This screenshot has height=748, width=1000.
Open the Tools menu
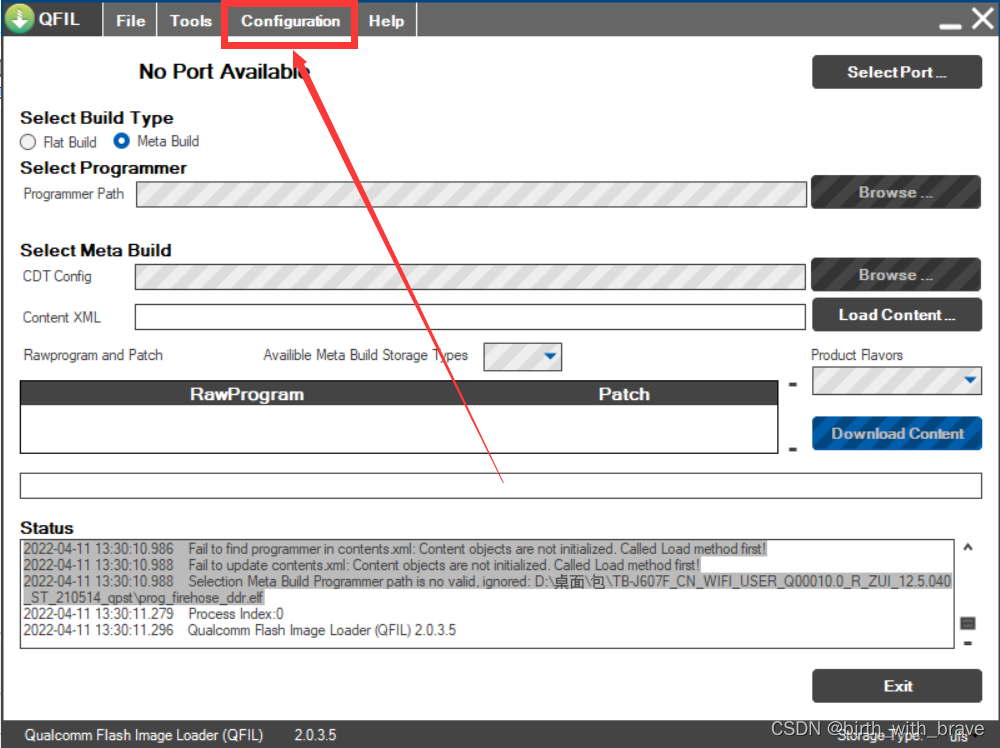[191, 21]
